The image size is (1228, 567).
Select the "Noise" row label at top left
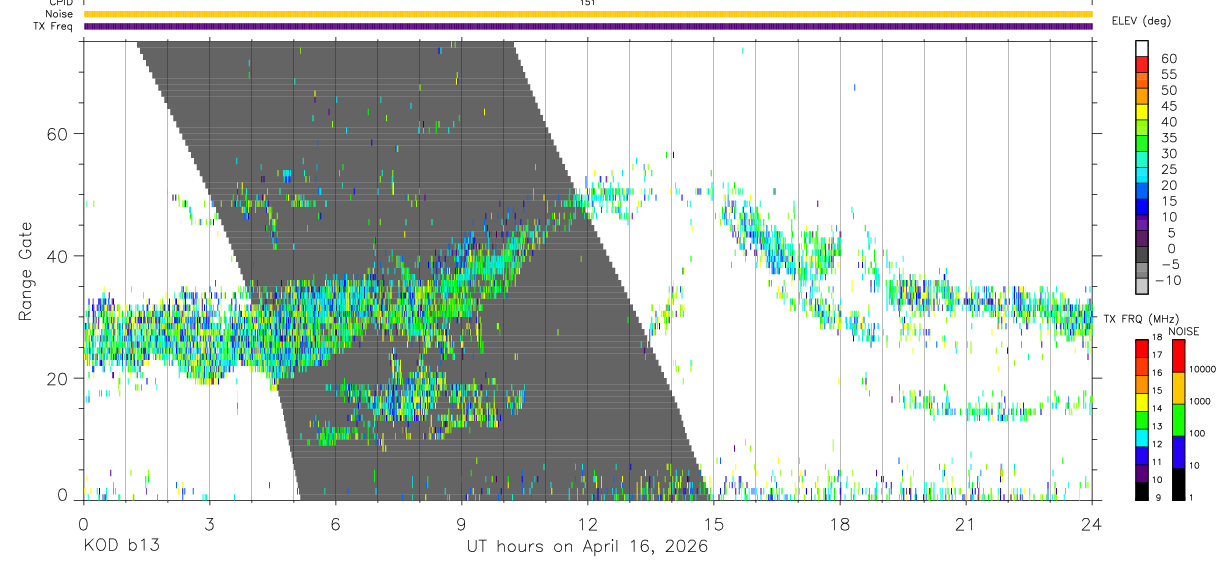pyautogui.click(x=59, y=14)
